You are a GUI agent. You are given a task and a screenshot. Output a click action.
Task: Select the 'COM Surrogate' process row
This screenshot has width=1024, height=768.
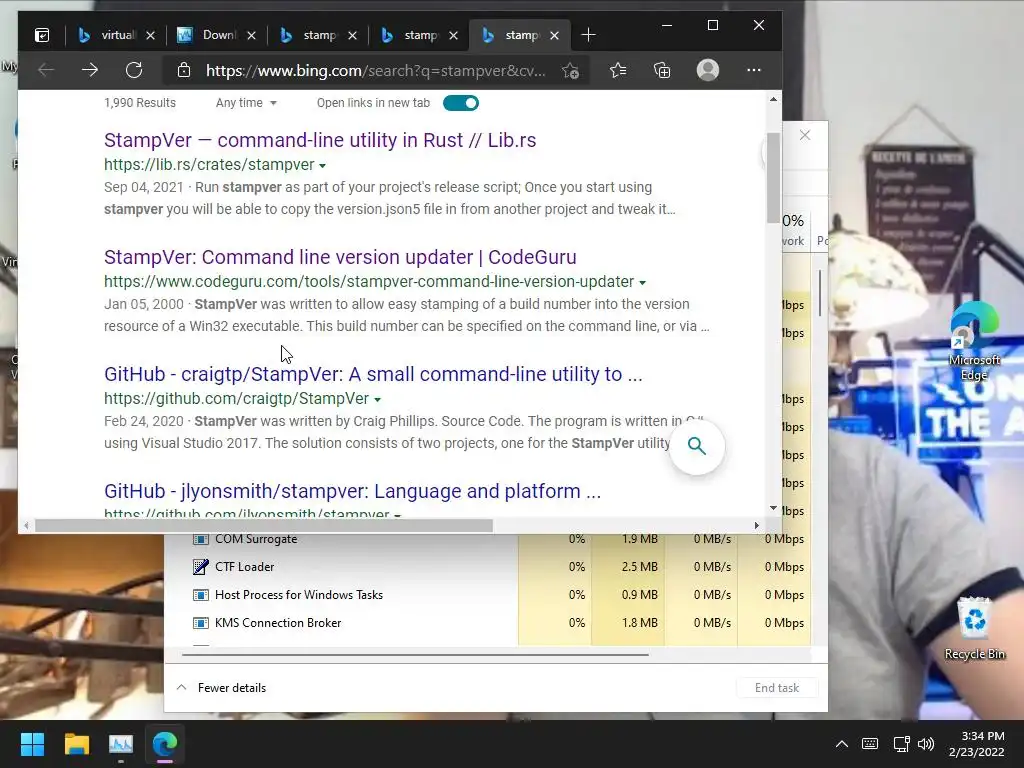[488, 539]
